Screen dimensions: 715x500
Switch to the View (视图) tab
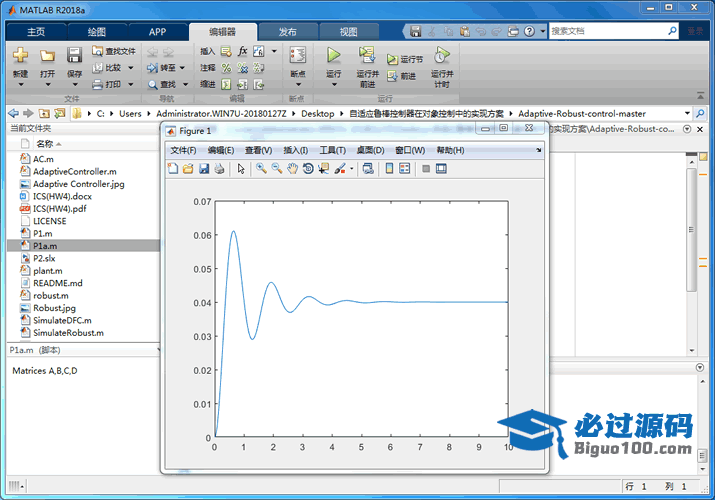(x=348, y=32)
